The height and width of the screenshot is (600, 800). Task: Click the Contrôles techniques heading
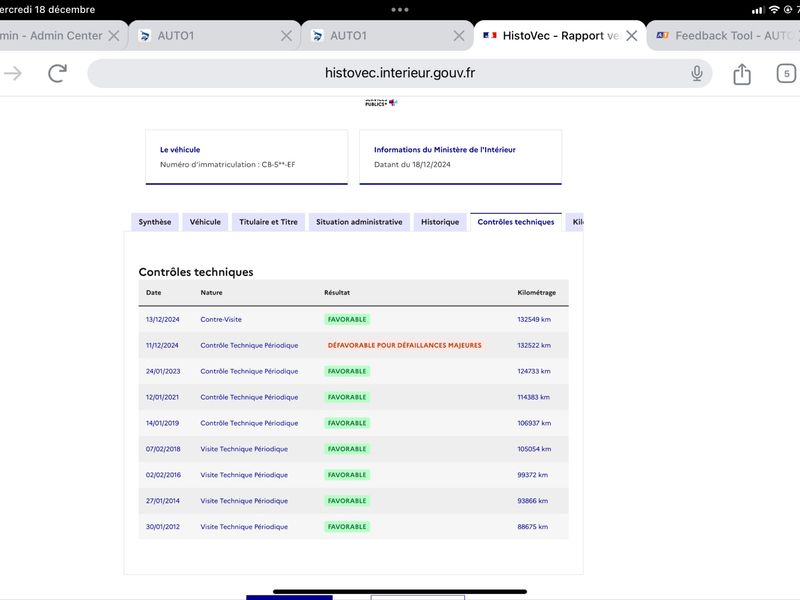pos(196,272)
